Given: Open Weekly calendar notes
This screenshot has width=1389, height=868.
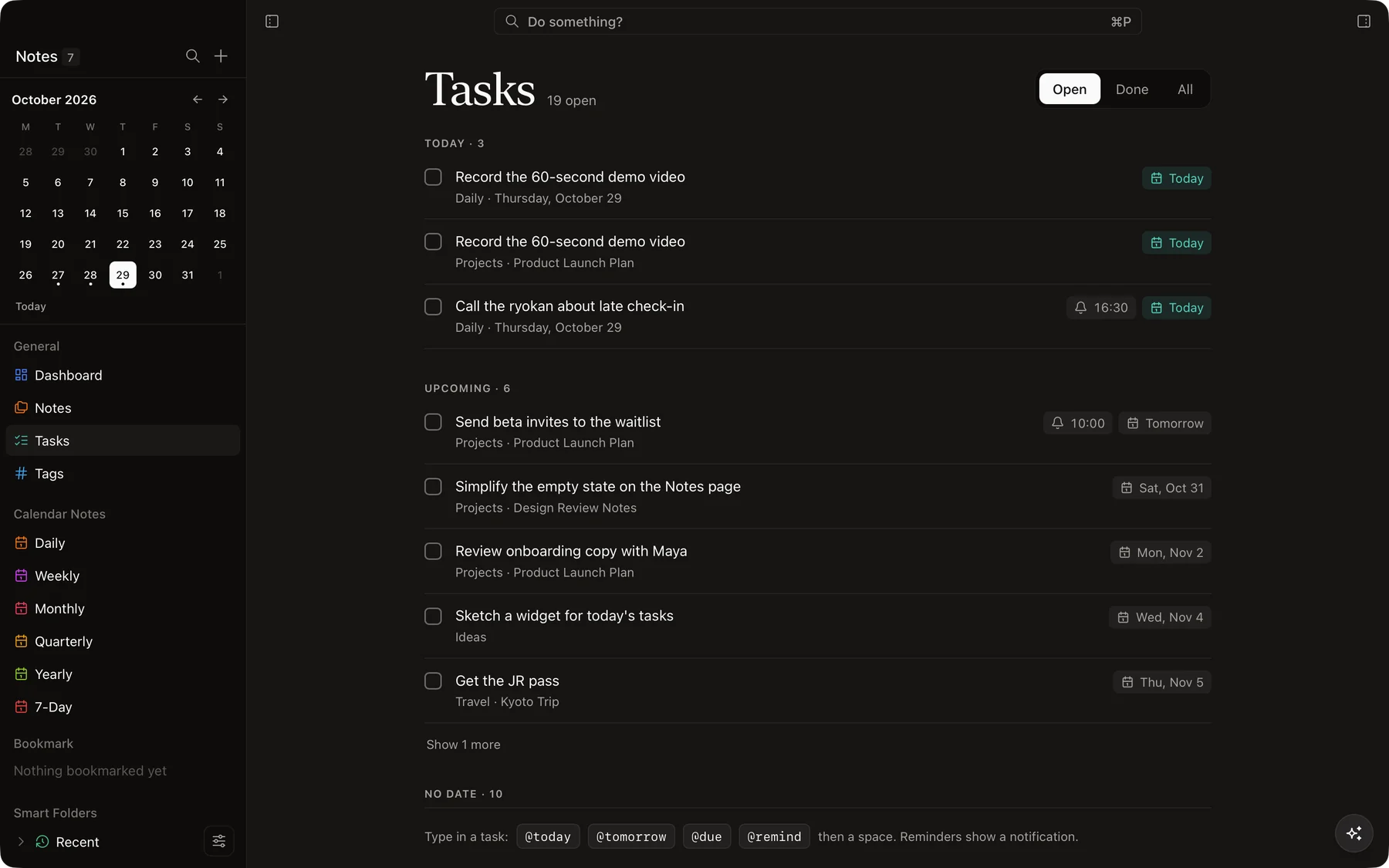Looking at the screenshot, I should coord(123,576).
